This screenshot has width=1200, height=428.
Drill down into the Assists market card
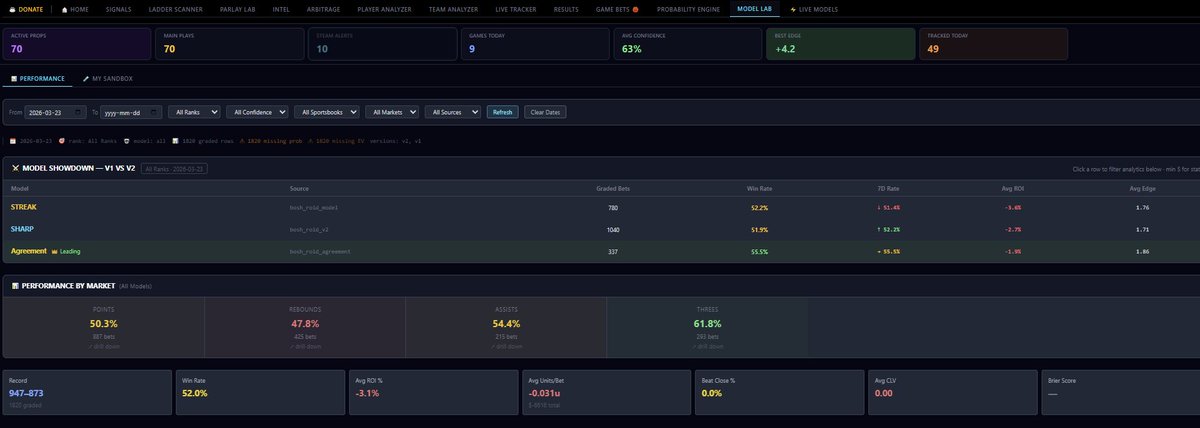coord(506,326)
